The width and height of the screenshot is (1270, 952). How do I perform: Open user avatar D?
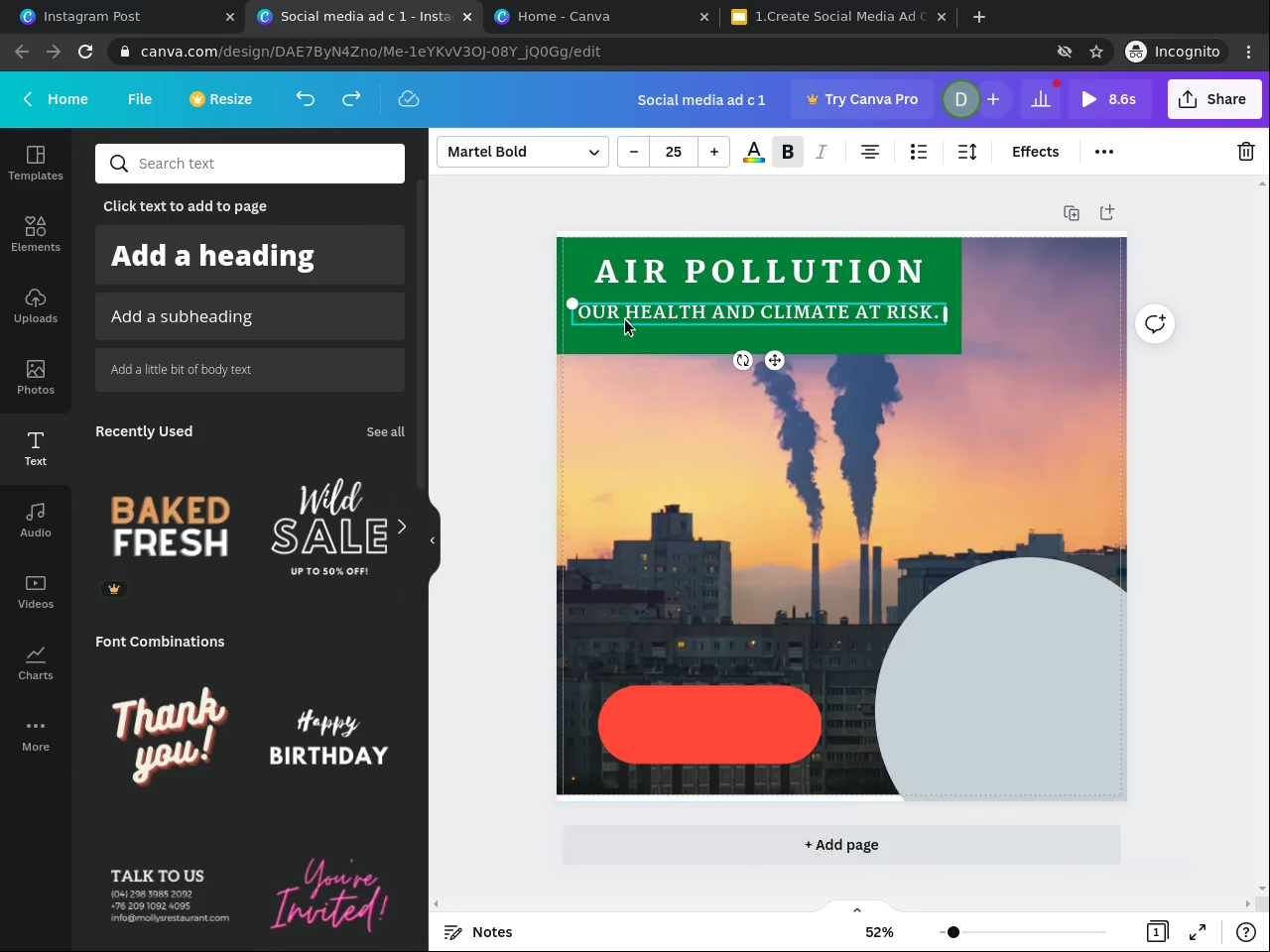tap(960, 99)
